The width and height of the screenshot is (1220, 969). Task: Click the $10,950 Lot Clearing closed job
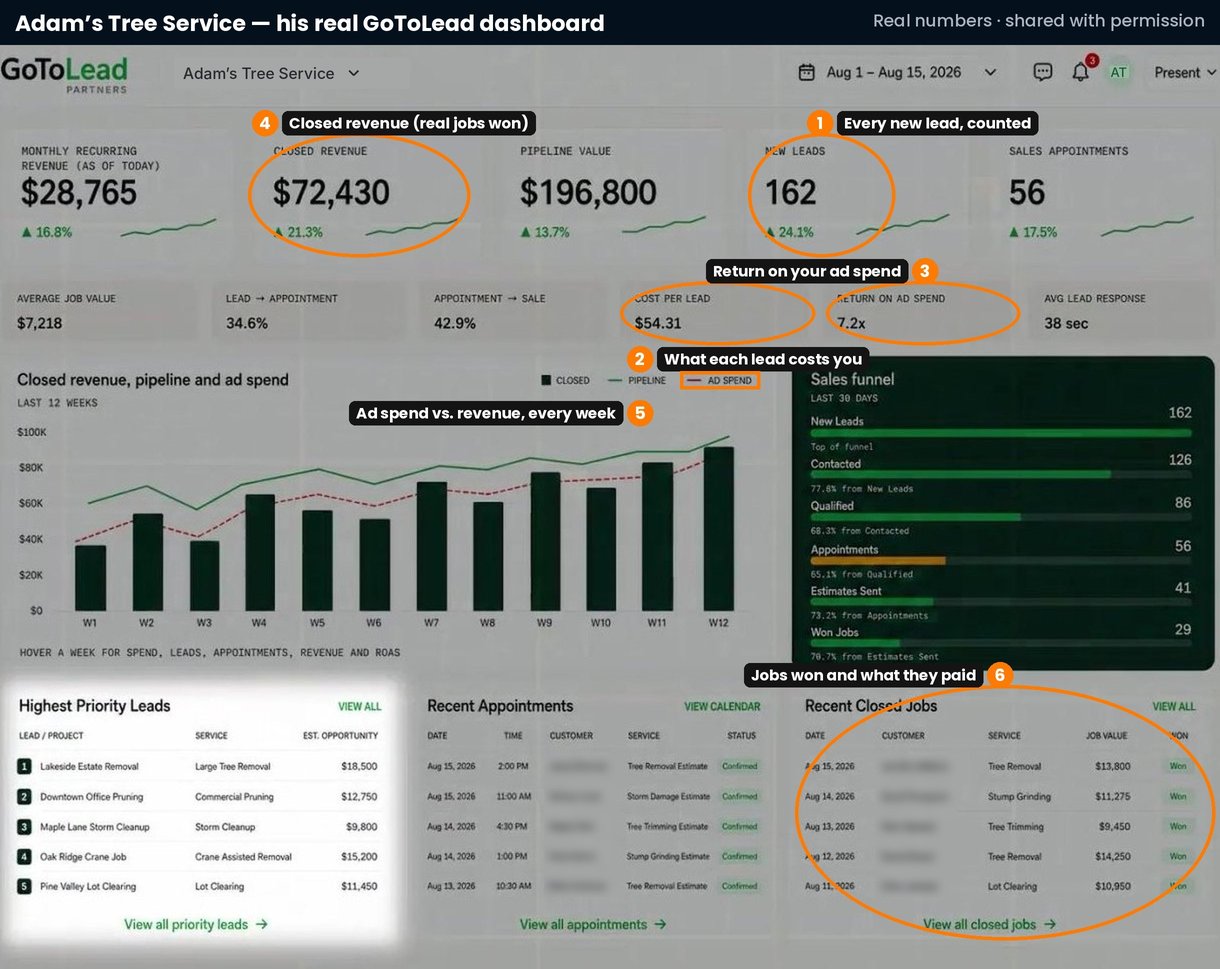click(1000, 886)
